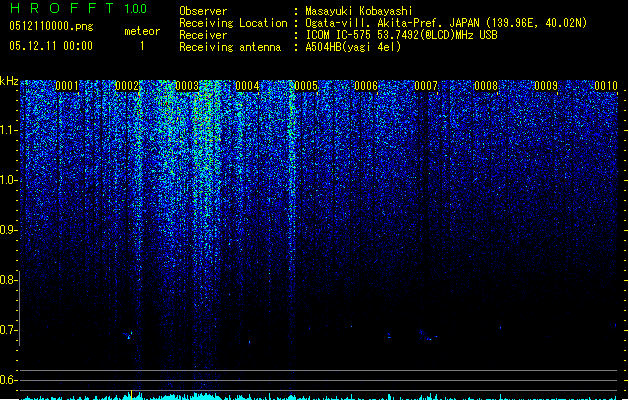The height and width of the screenshot is (400, 629).
Task: Click the cyan signal power graph at the bottom
Action: (319, 396)
